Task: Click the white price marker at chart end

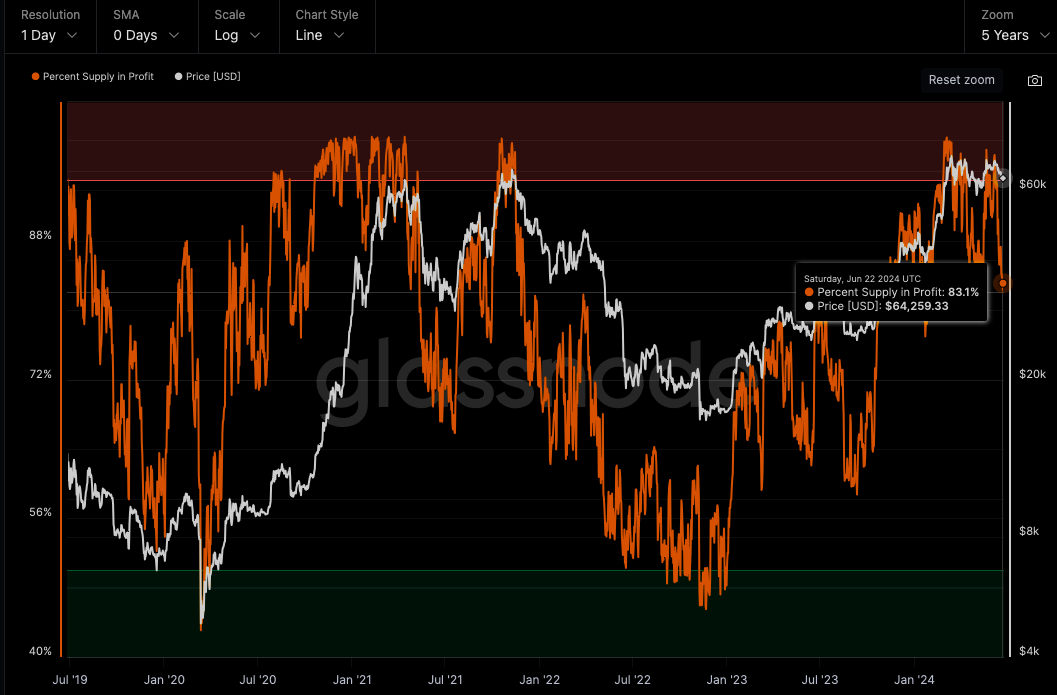Action: [x=1002, y=178]
